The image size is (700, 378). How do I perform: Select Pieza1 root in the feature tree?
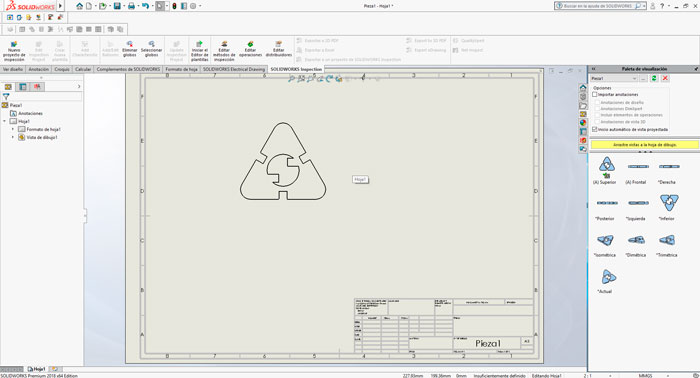(x=16, y=105)
